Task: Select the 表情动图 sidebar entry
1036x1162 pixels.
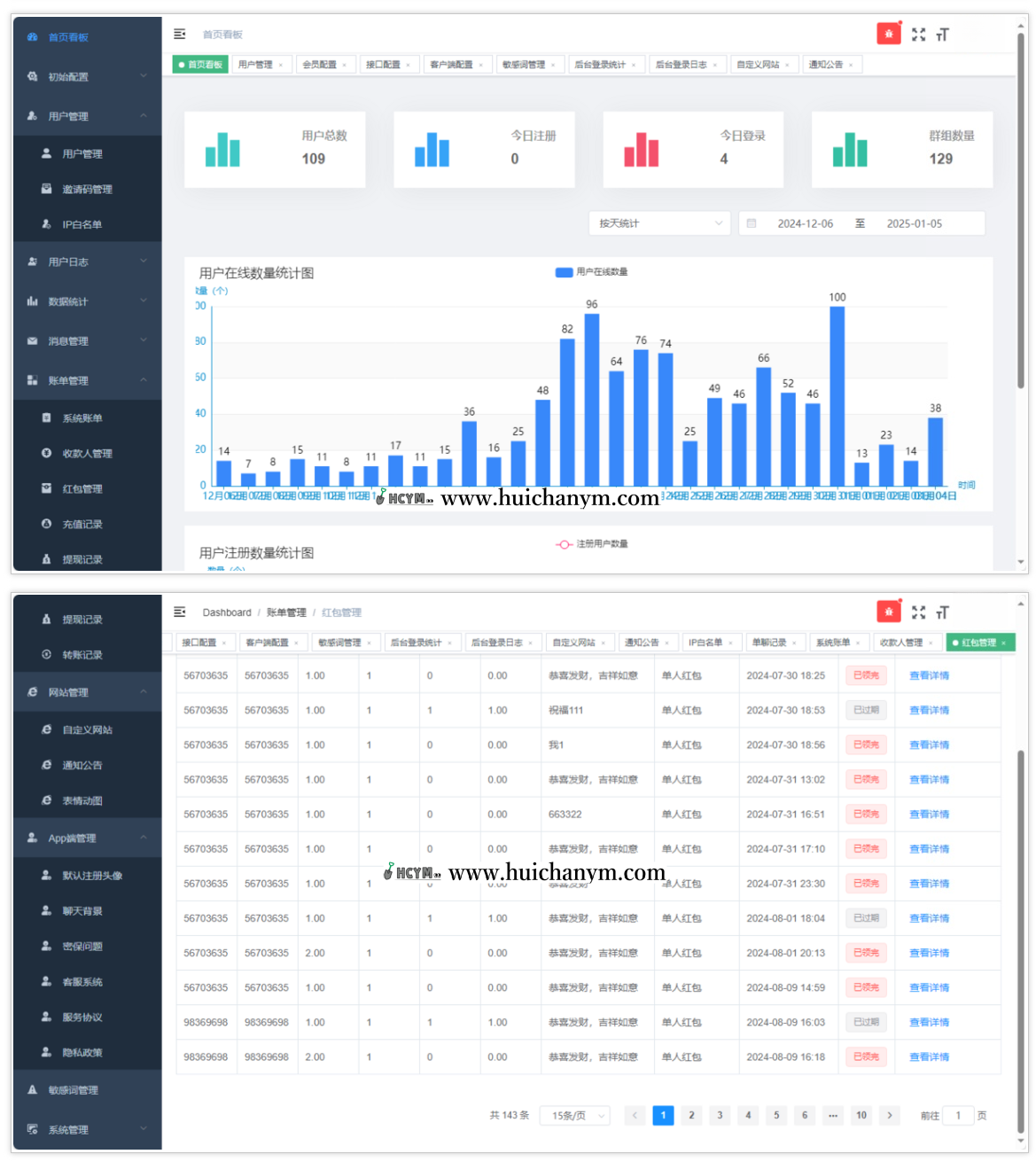Action: tap(82, 800)
